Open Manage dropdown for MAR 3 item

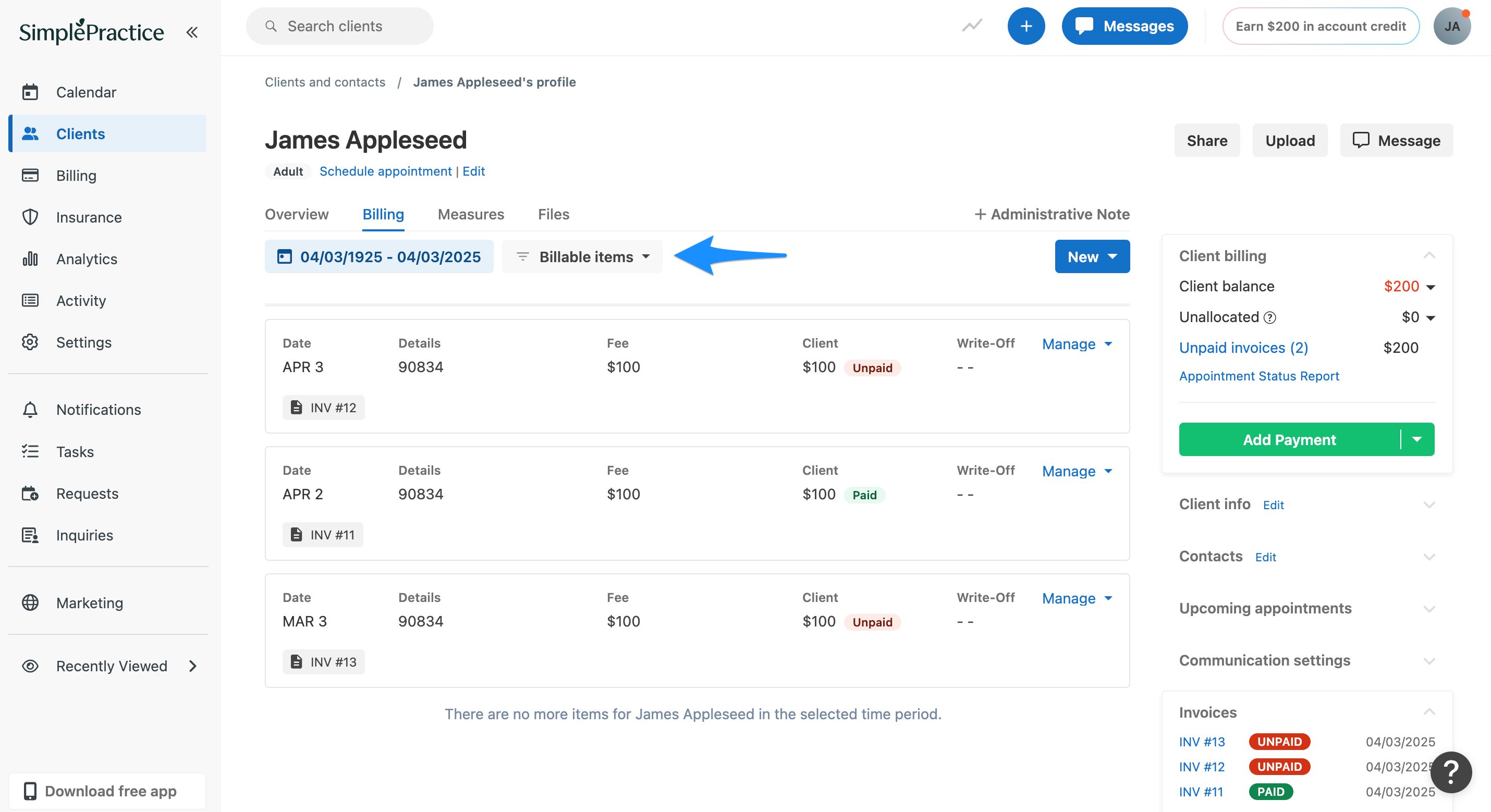pos(1077,598)
